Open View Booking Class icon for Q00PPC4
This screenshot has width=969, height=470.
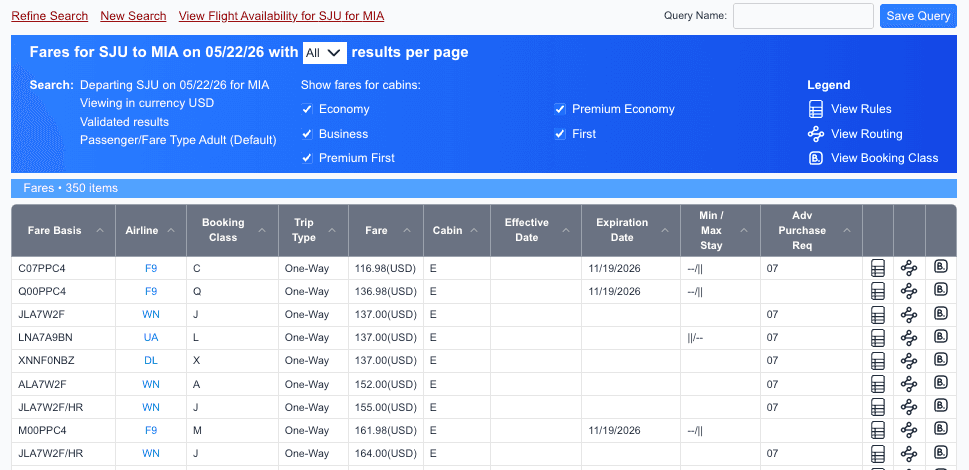tap(941, 290)
